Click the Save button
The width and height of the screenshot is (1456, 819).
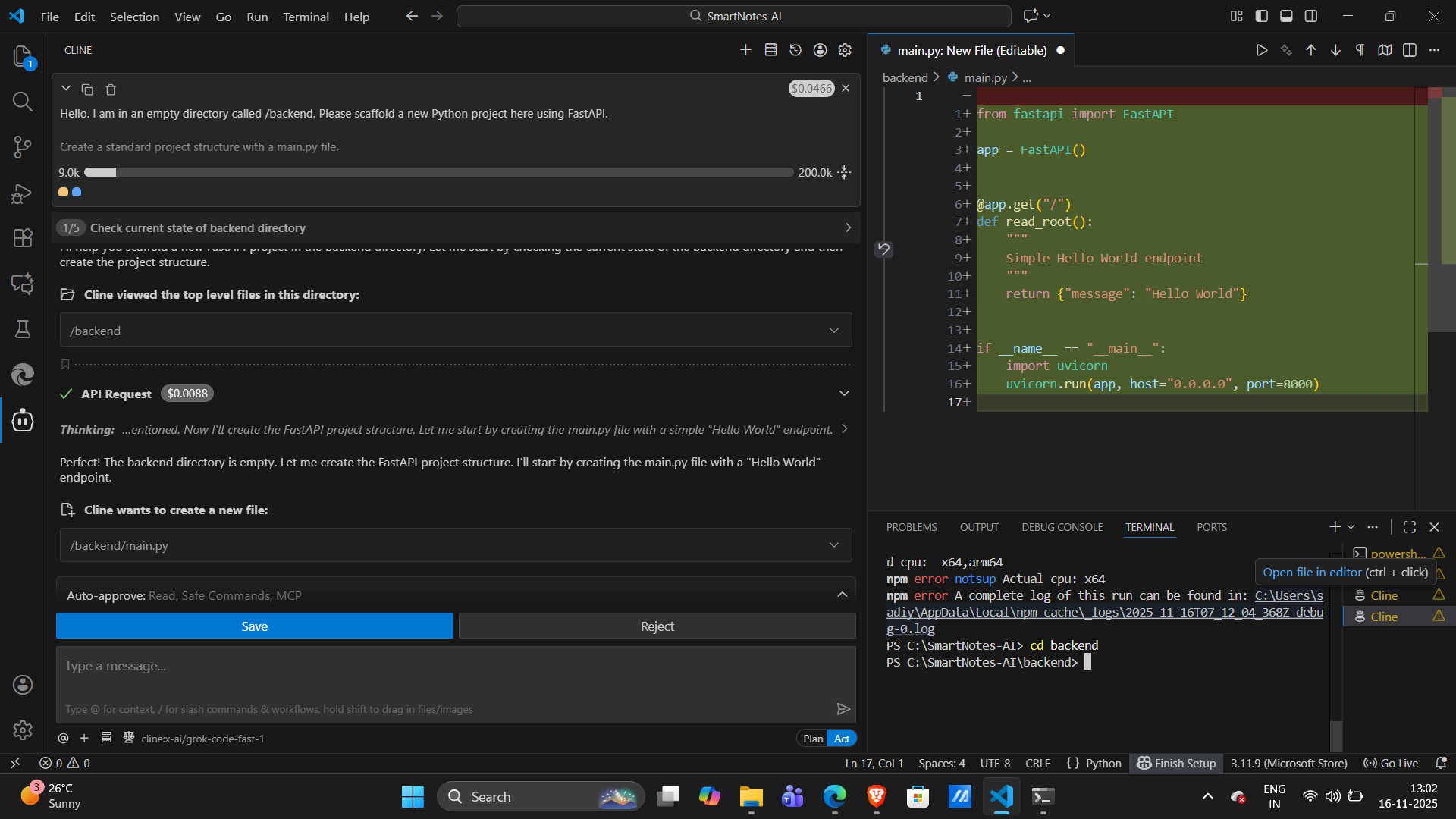click(x=254, y=626)
